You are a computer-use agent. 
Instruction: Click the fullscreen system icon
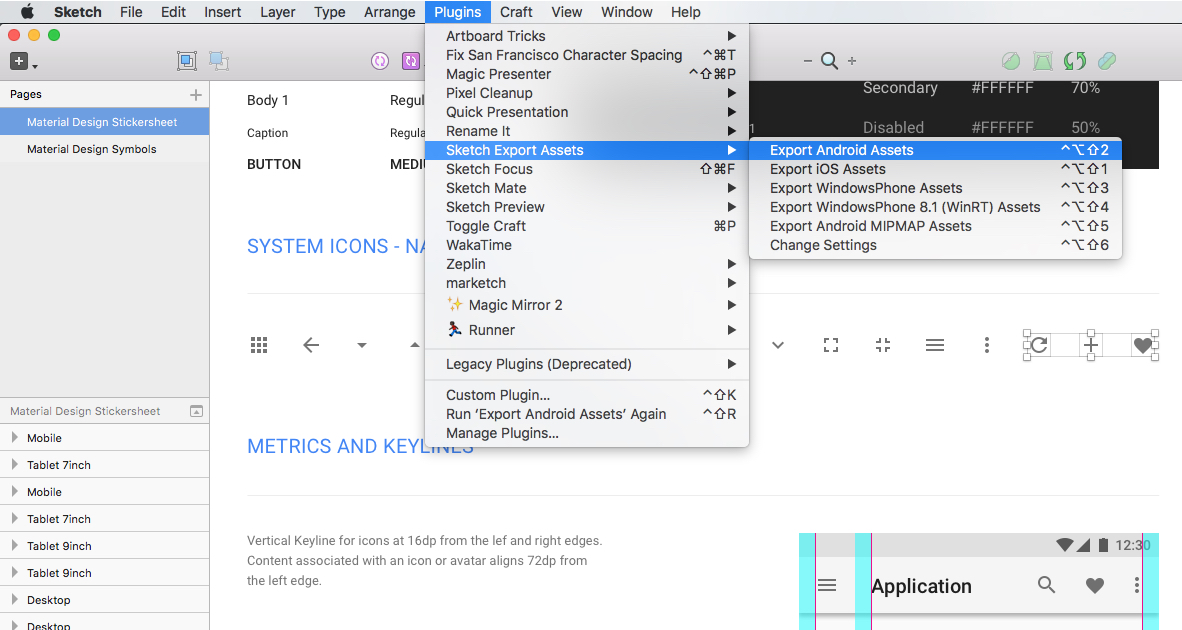pyautogui.click(x=831, y=345)
